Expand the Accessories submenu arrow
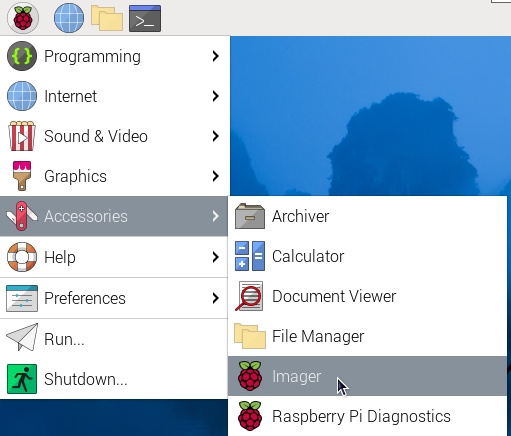The width and height of the screenshot is (511, 436). click(216, 216)
